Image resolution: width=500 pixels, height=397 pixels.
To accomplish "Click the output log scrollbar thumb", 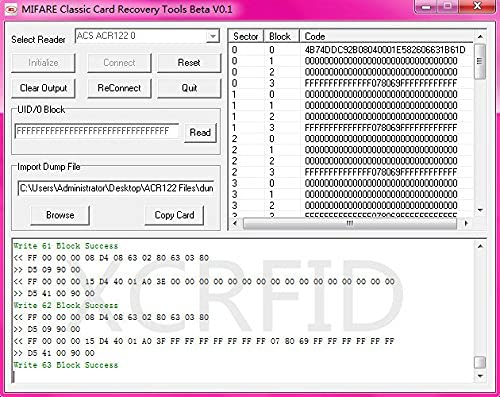I will (x=480, y=362).
